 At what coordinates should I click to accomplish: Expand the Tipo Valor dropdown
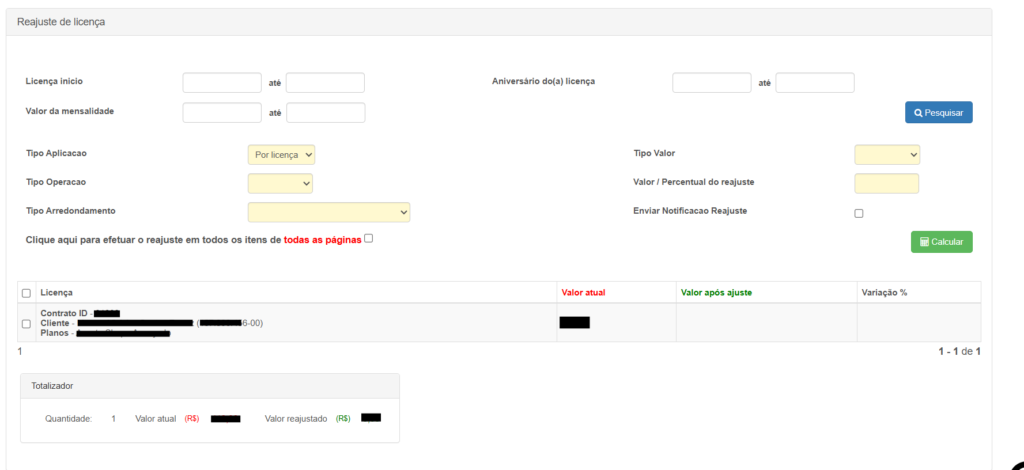click(887, 155)
